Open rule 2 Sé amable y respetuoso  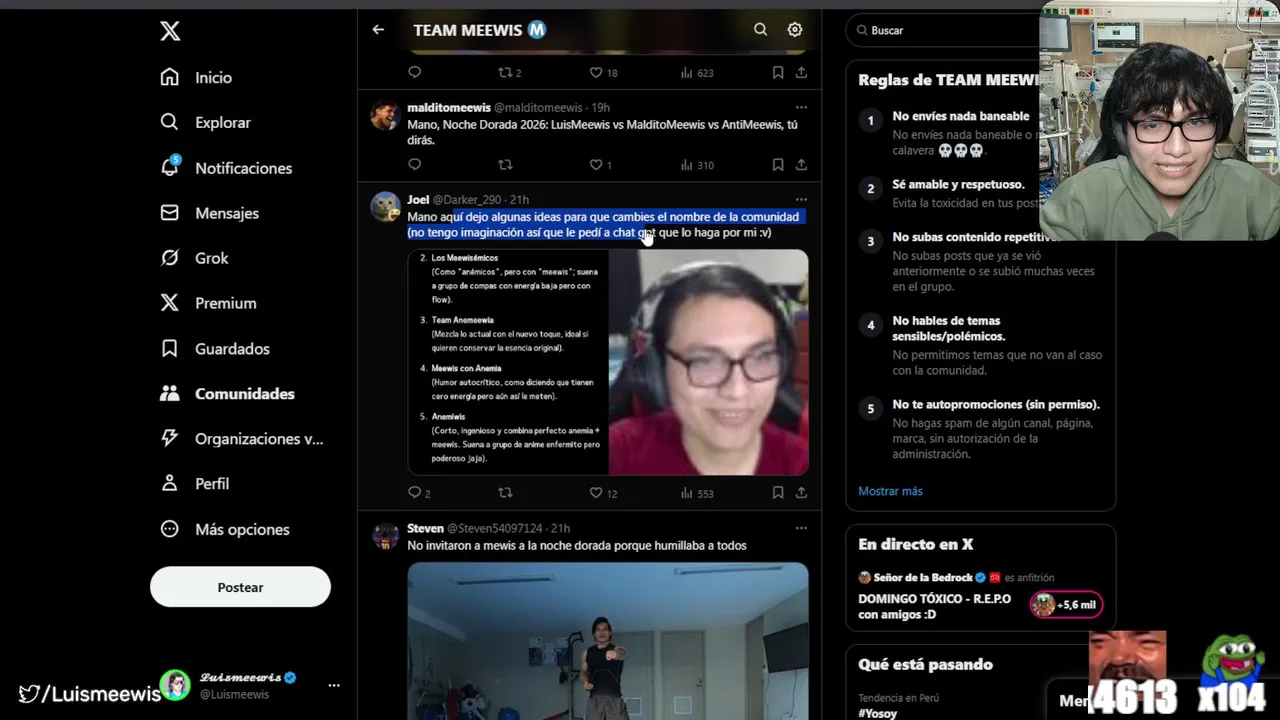pyautogui.click(x=958, y=185)
